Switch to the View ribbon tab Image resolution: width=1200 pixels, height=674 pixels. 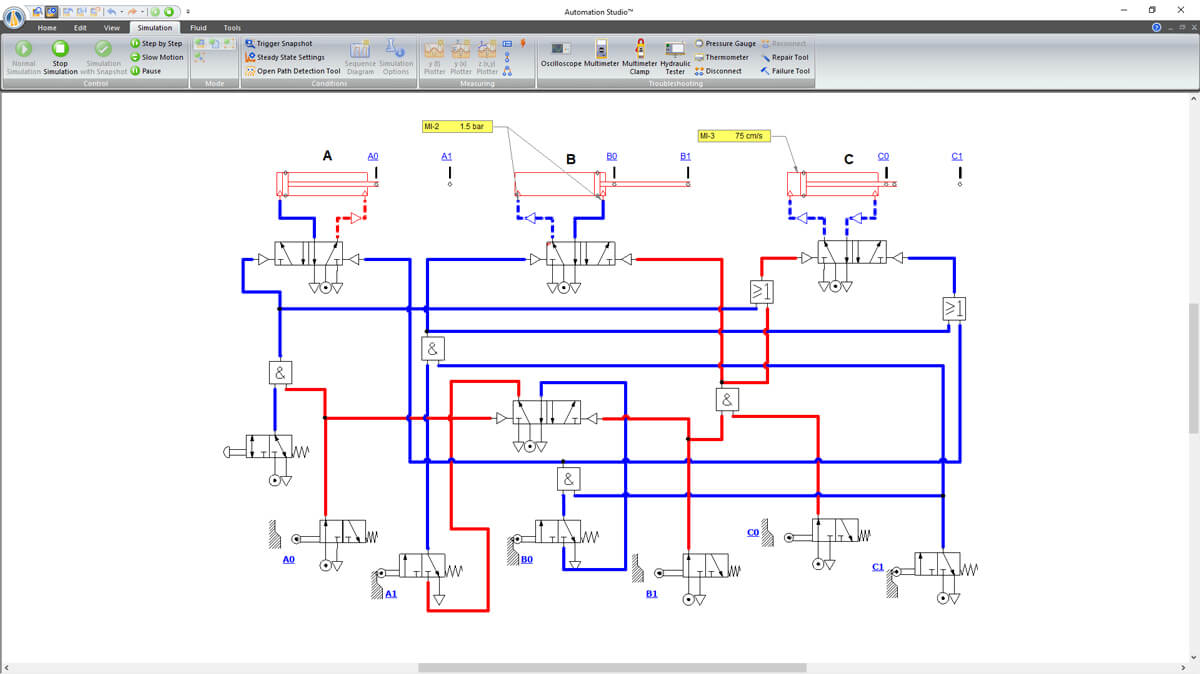point(112,28)
